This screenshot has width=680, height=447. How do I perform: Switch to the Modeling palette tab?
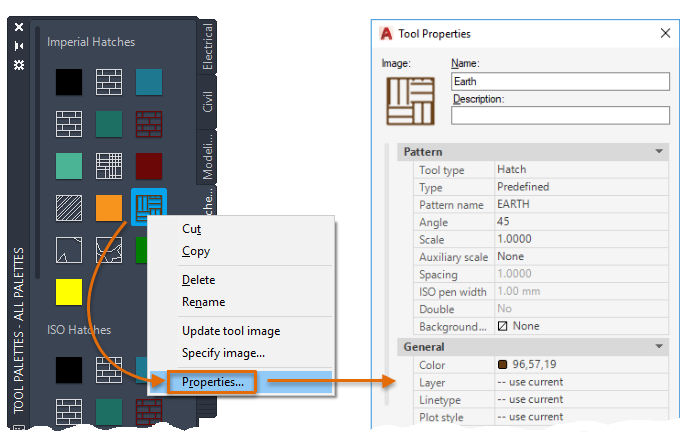pyautogui.click(x=207, y=157)
